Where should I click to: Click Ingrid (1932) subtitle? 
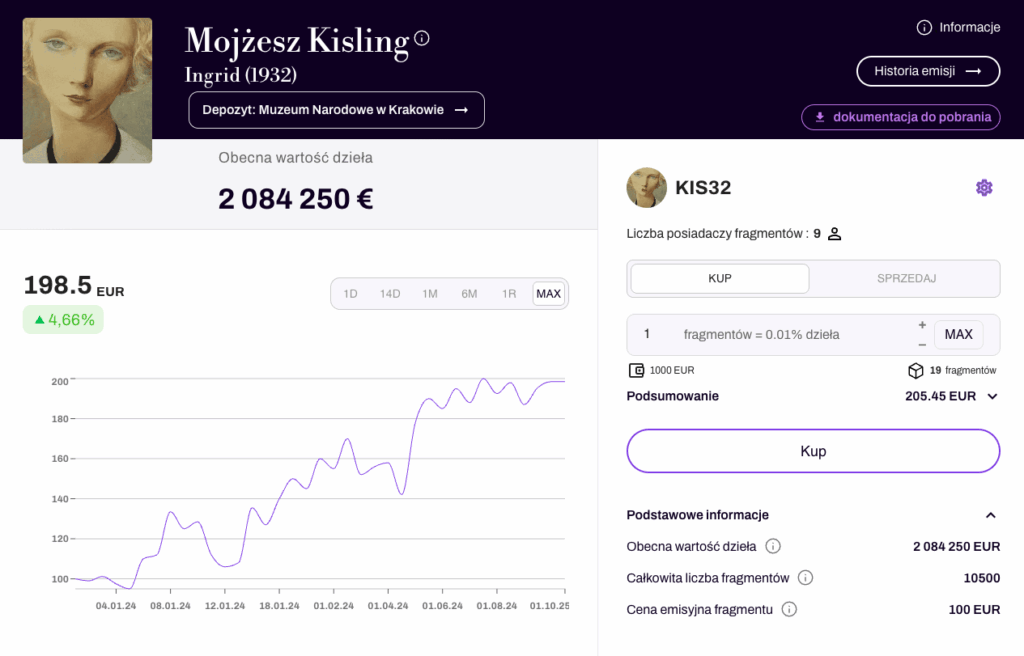pyautogui.click(x=241, y=75)
